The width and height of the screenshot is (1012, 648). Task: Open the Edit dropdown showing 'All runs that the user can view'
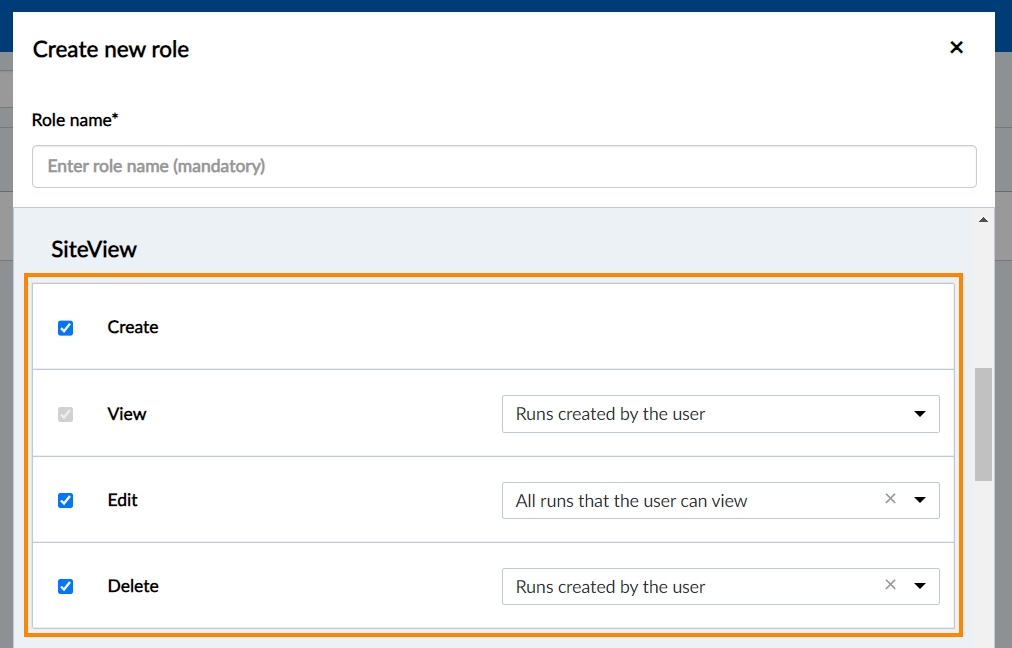[690, 500]
